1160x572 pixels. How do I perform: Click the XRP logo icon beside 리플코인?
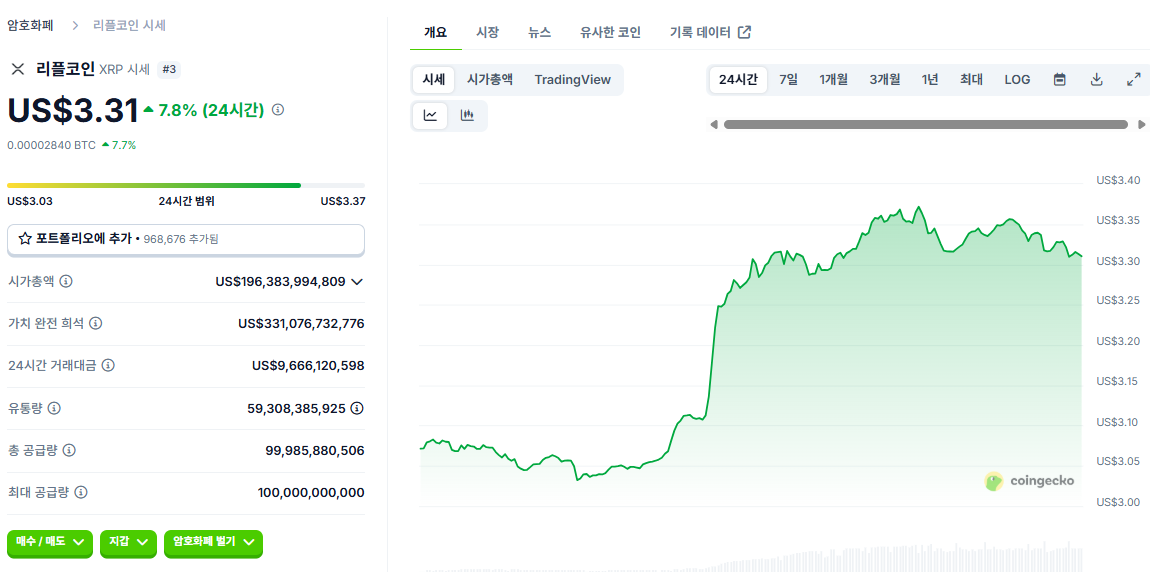18,70
